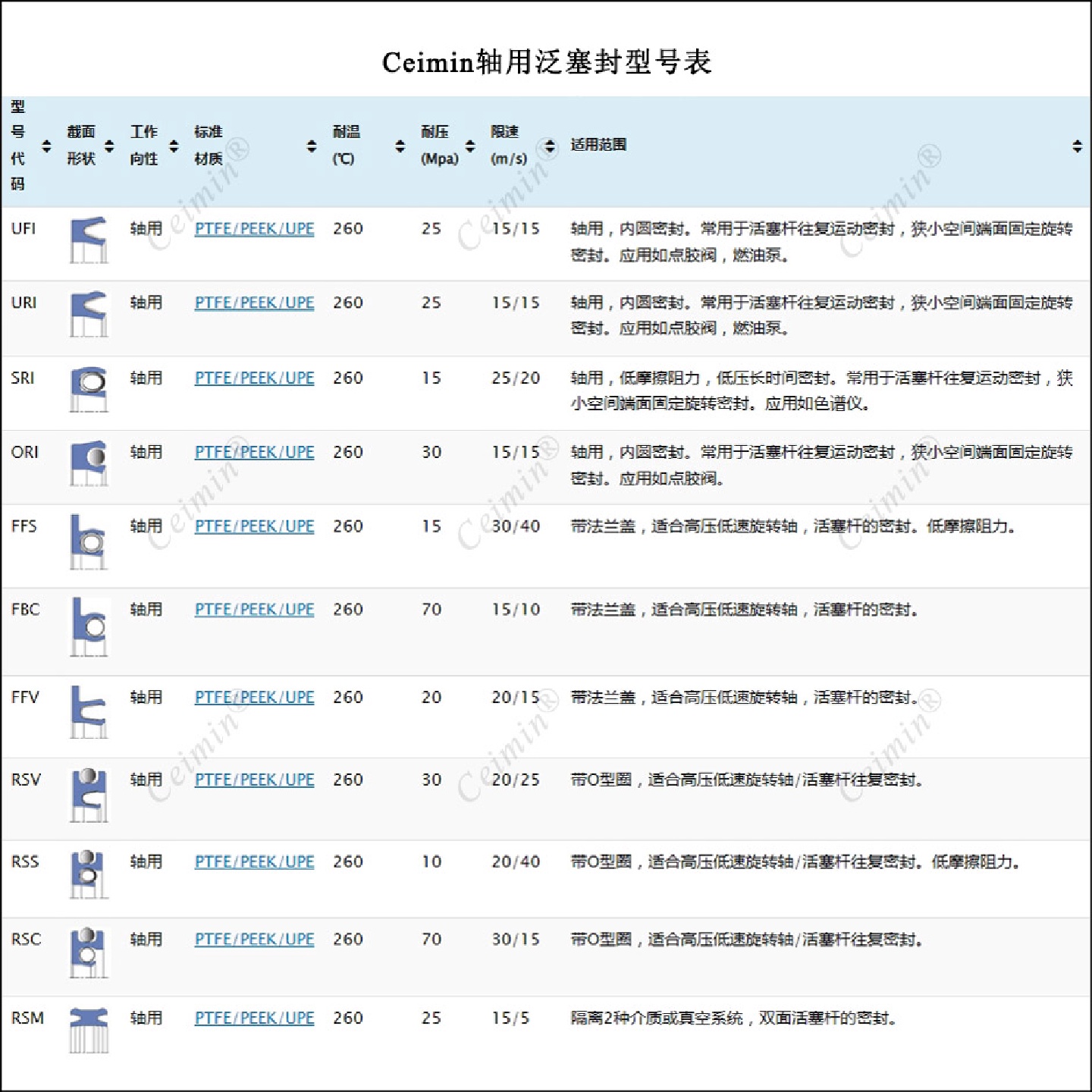Open the SRI seal cross-section image
The width and height of the screenshot is (1092, 1092).
click(89, 389)
